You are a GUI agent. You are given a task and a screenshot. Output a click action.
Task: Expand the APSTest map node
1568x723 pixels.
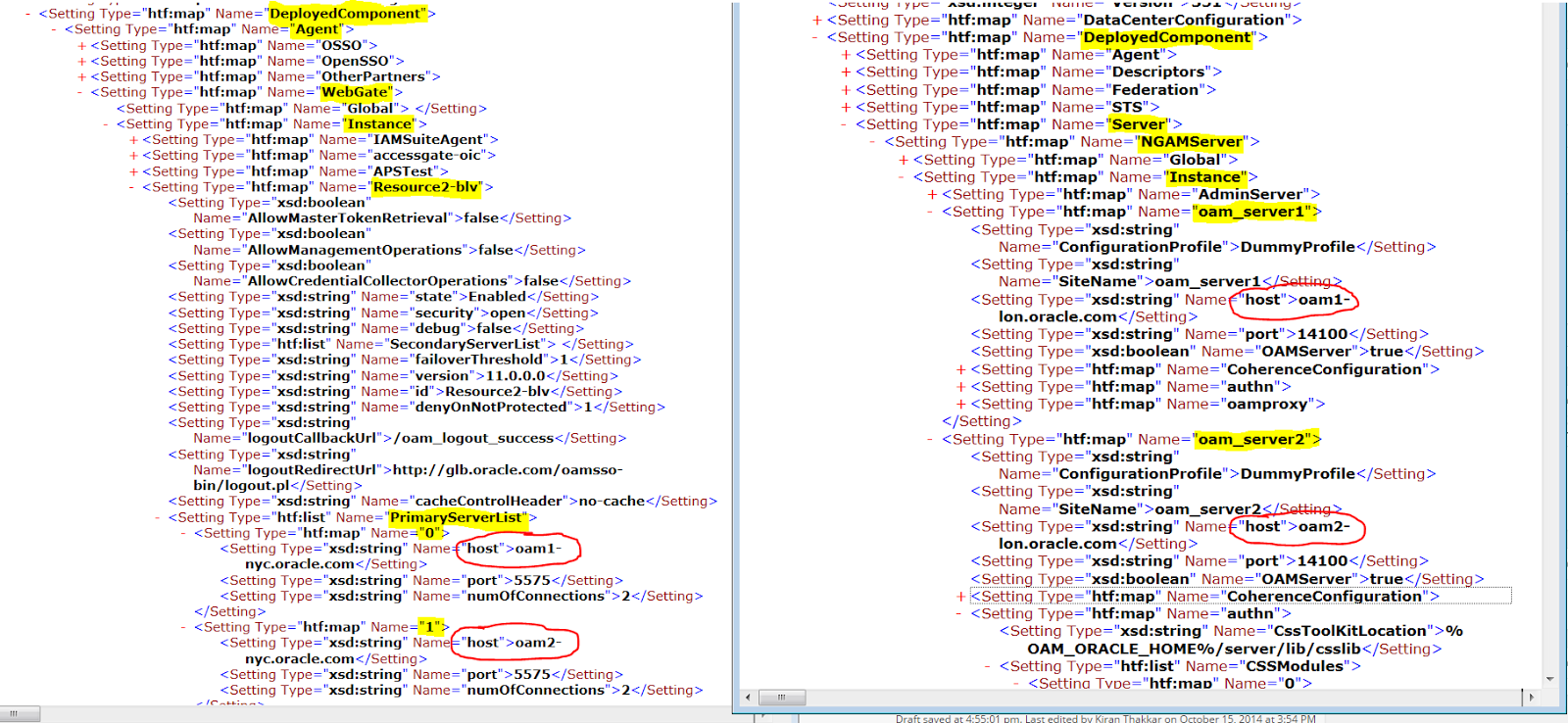point(133,171)
